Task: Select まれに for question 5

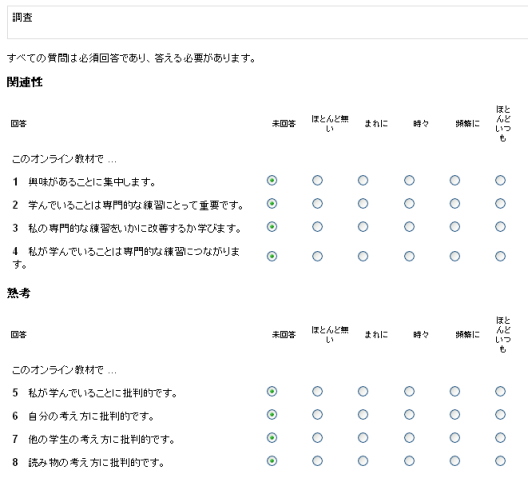Action: click(363, 391)
